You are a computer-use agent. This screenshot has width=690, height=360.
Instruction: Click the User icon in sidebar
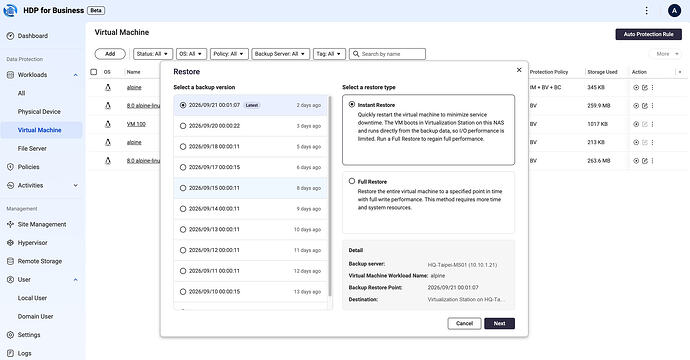coord(11,280)
